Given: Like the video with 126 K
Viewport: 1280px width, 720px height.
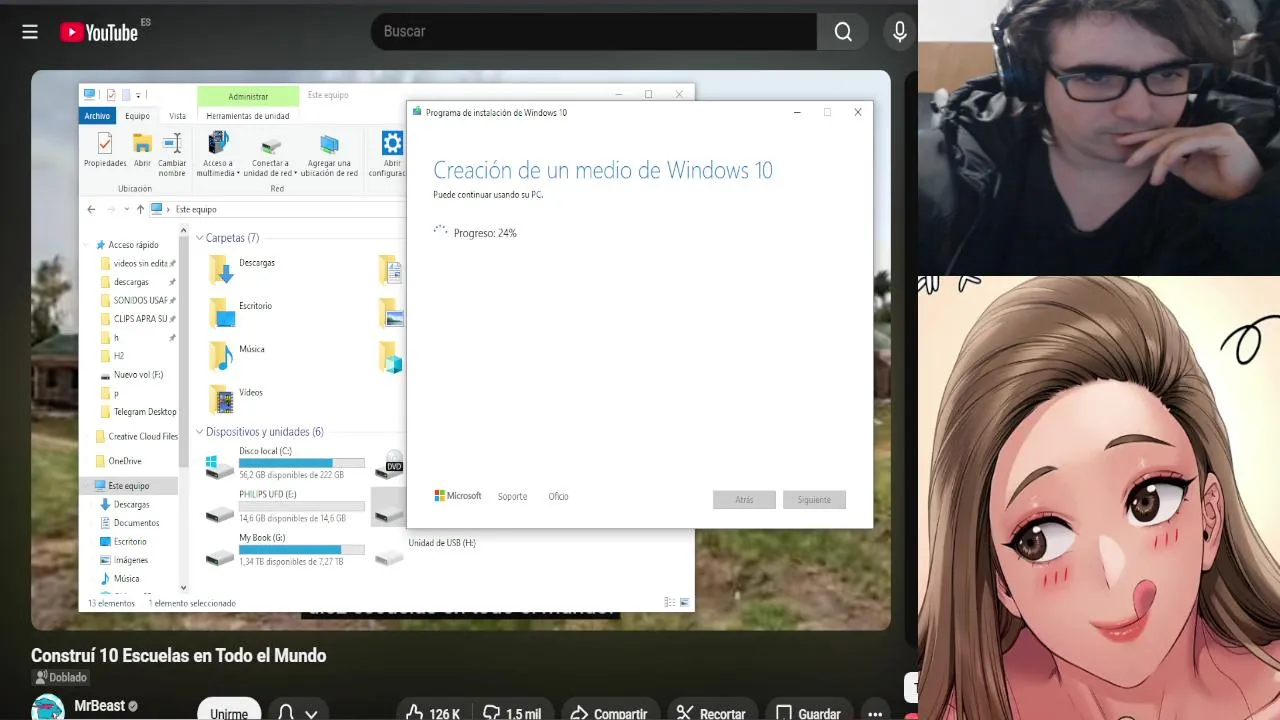Looking at the screenshot, I should pyautogui.click(x=433, y=712).
